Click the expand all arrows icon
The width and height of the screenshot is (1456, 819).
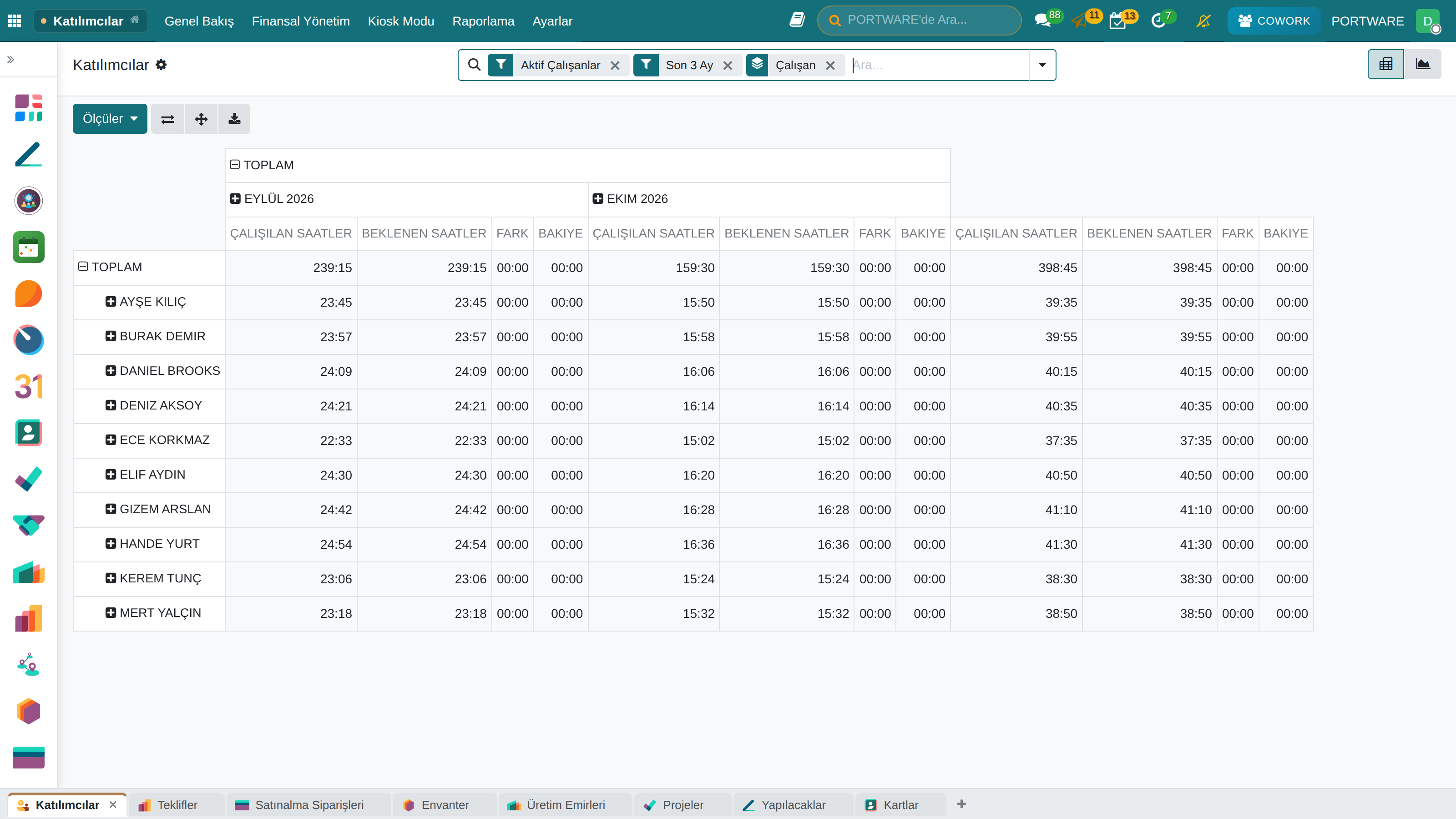click(201, 119)
